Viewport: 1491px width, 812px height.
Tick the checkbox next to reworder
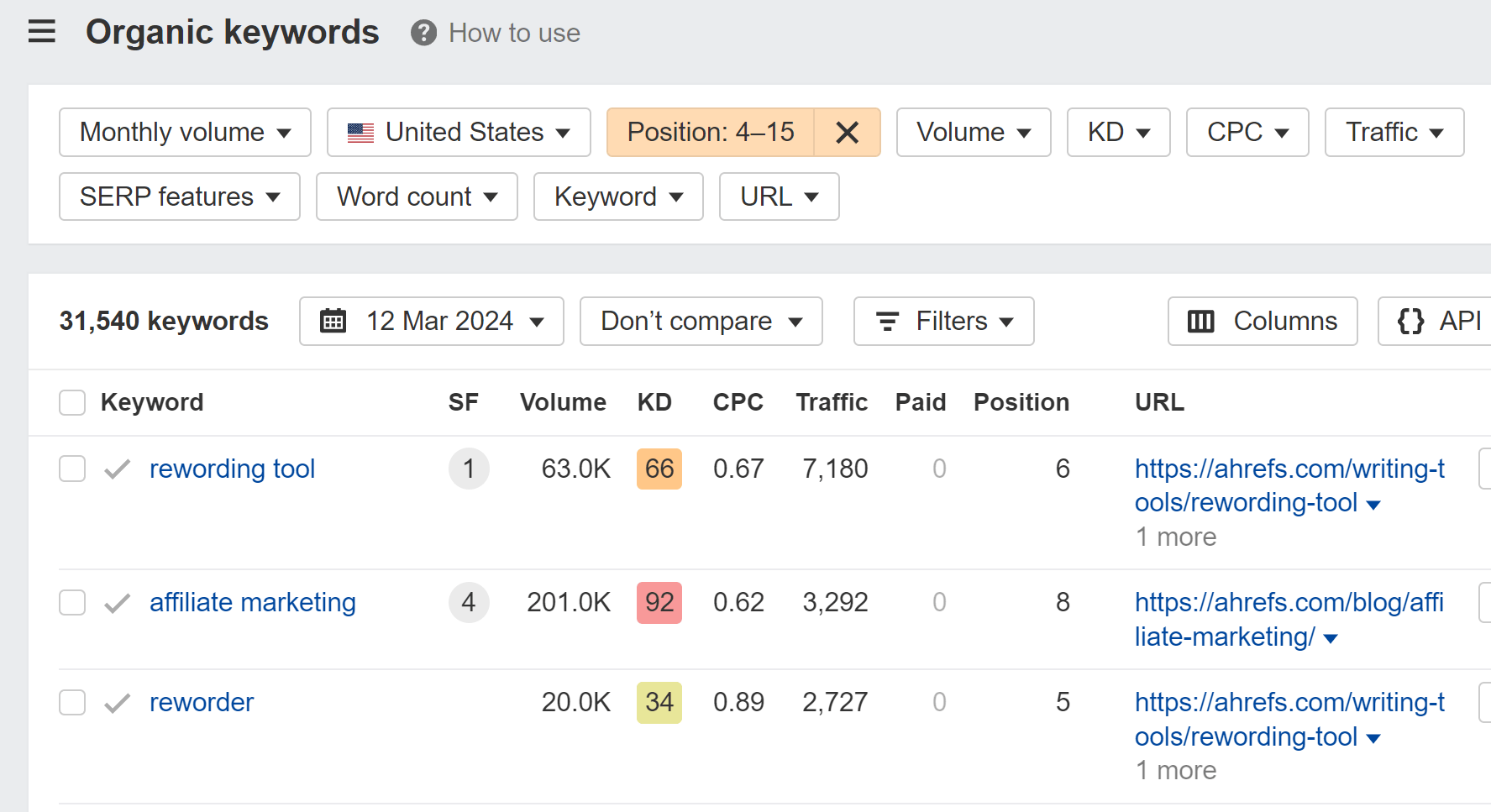72,702
